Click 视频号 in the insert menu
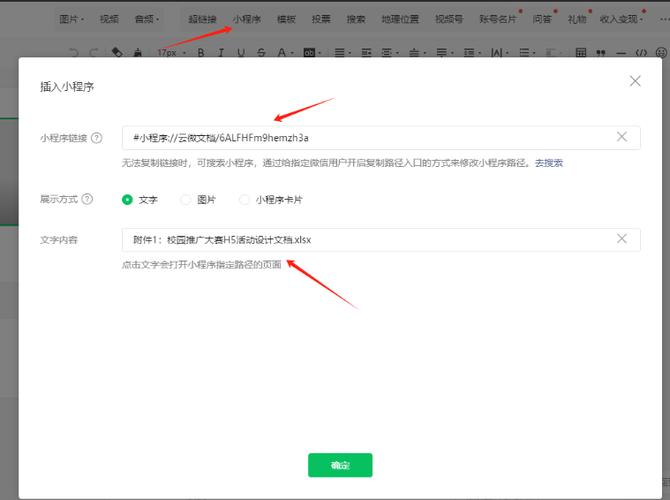670x500 pixels. pos(449,19)
